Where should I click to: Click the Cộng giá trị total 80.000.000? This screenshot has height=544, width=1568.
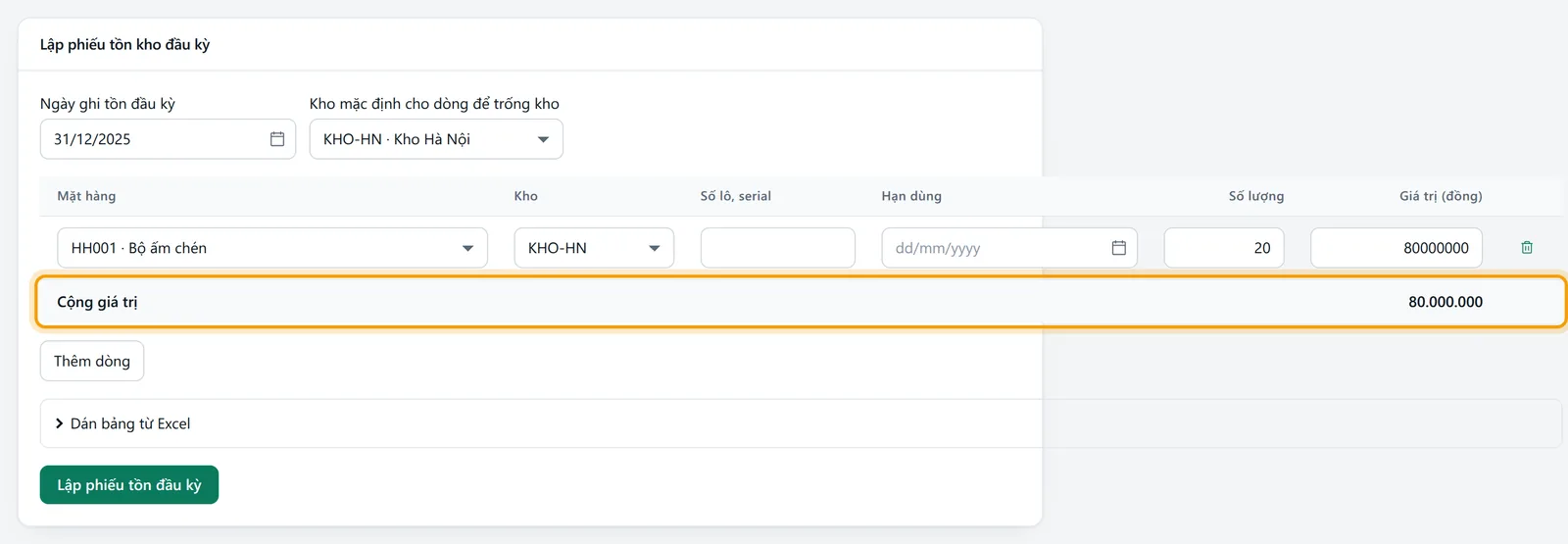pyautogui.click(x=1445, y=302)
